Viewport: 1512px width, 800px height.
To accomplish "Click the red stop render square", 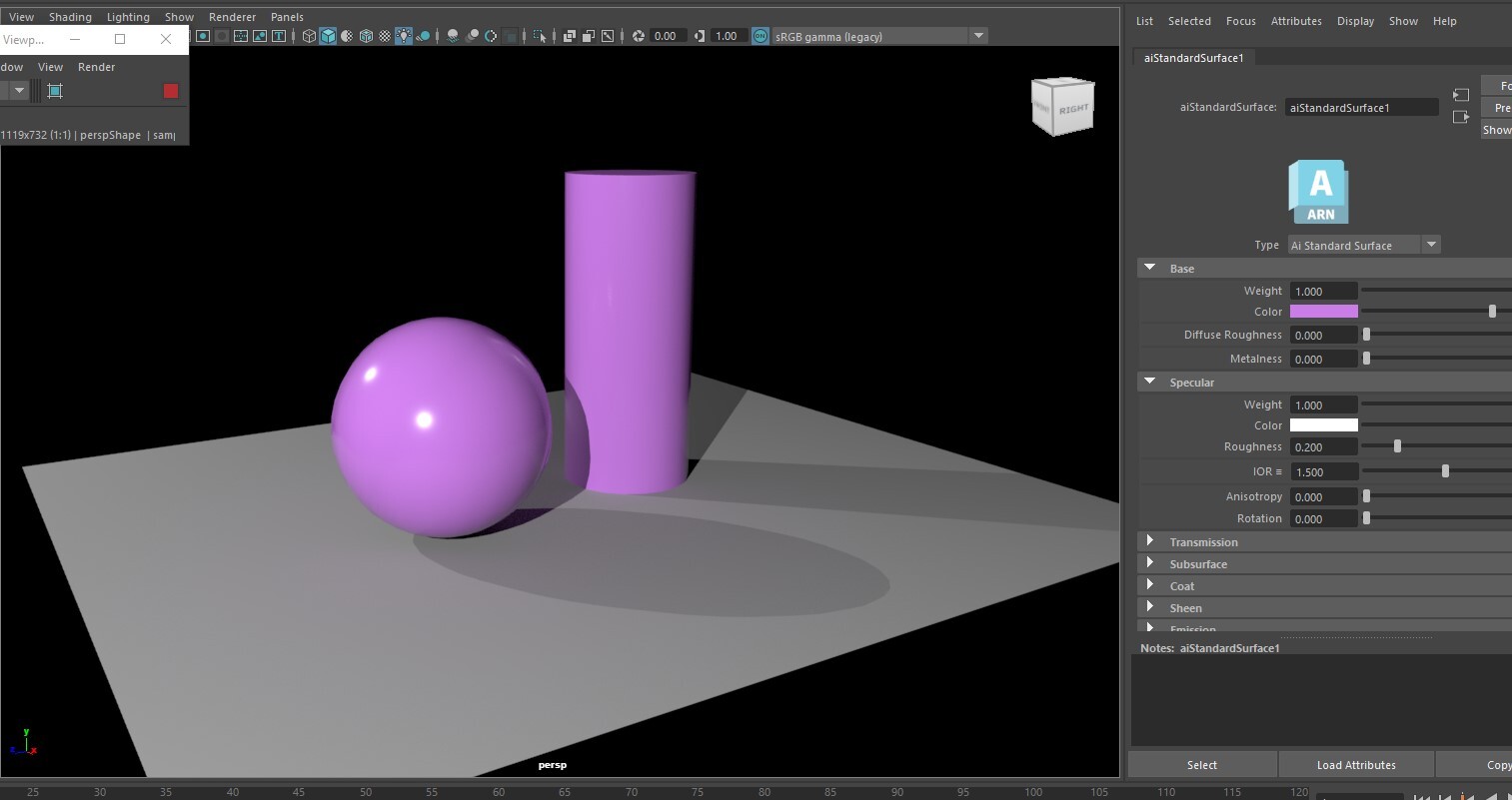I will point(171,91).
